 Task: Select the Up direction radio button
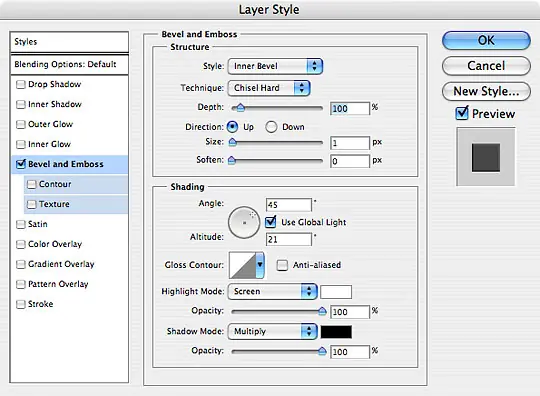pos(232,127)
